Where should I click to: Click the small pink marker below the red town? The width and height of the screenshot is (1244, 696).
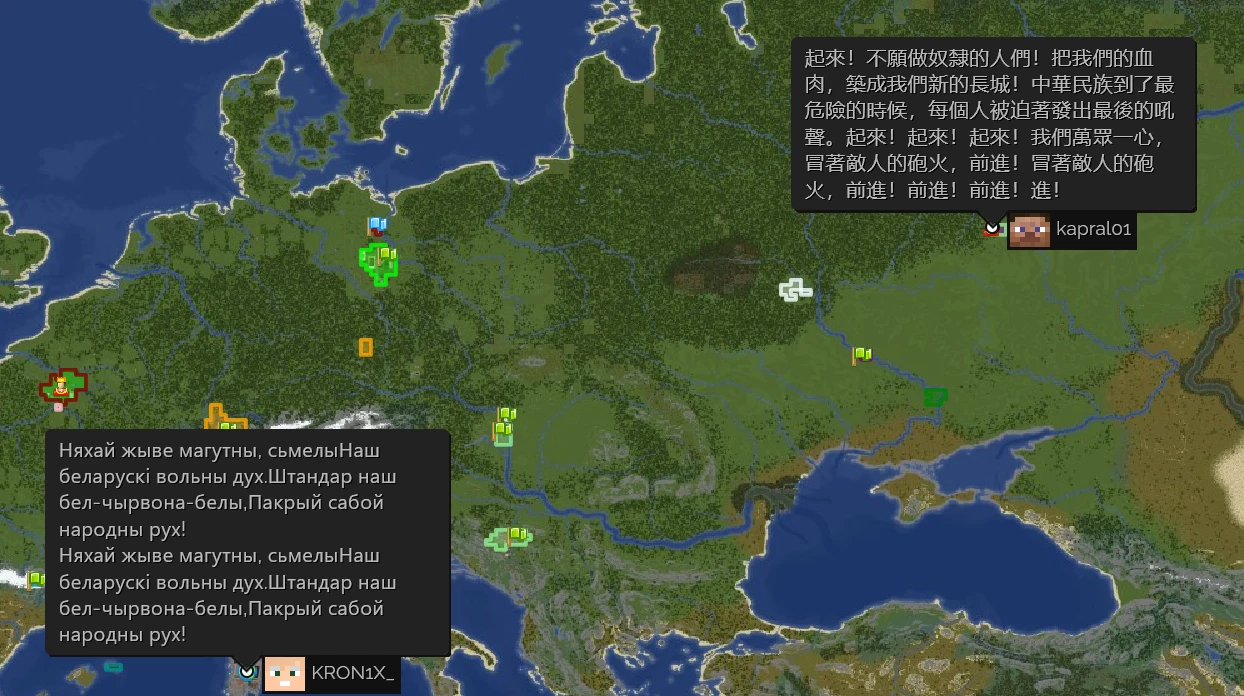coord(59,407)
